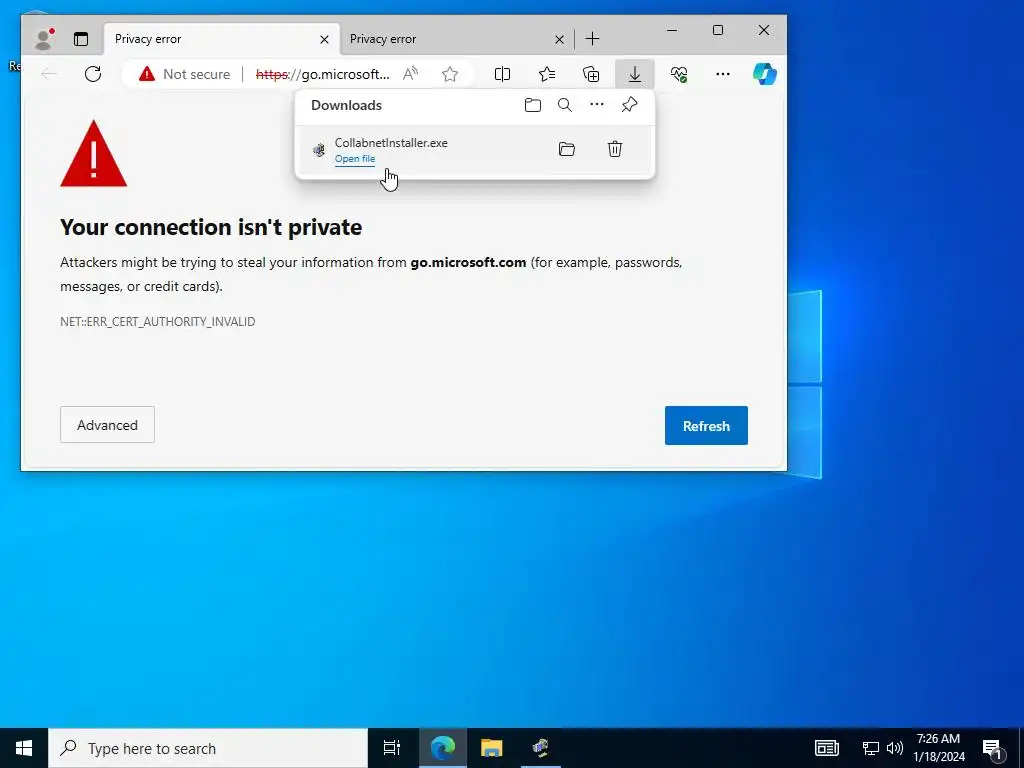
Task: Open the Favorites list icon
Action: pos(547,74)
